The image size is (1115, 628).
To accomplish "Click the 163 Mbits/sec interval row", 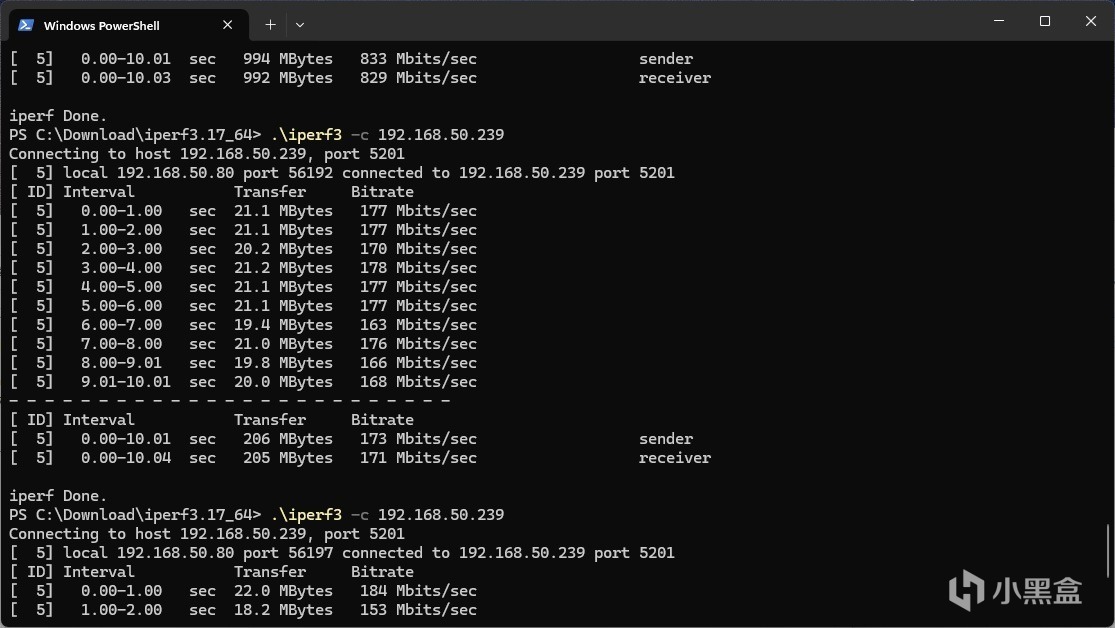I will coord(243,325).
